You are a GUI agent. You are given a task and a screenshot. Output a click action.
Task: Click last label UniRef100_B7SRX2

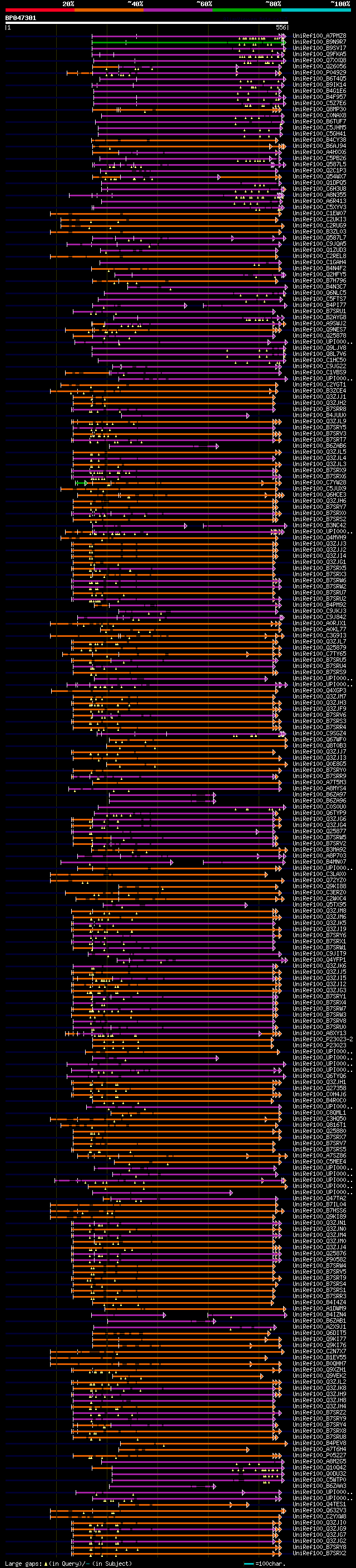coord(319,1553)
